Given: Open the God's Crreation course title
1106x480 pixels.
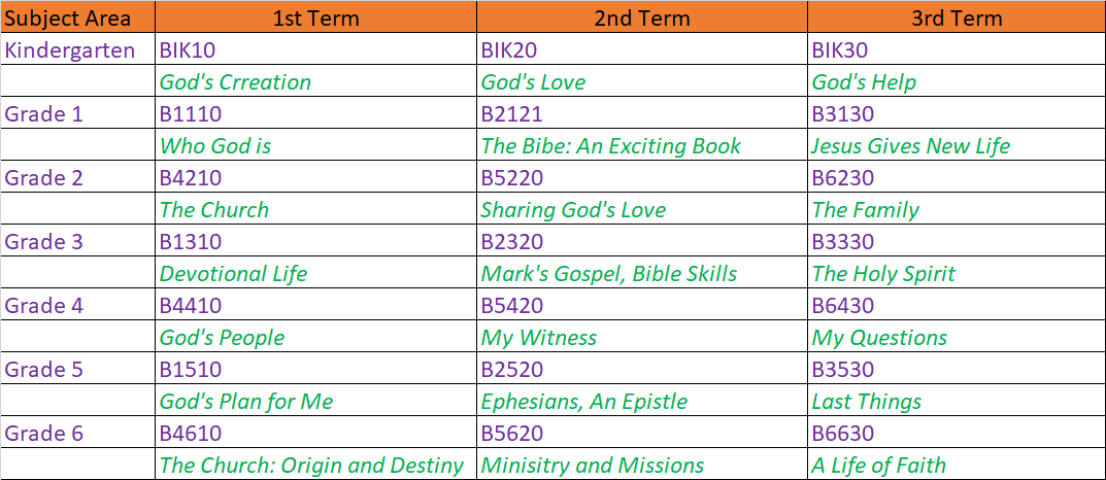Looking at the screenshot, I should [235, 82].
